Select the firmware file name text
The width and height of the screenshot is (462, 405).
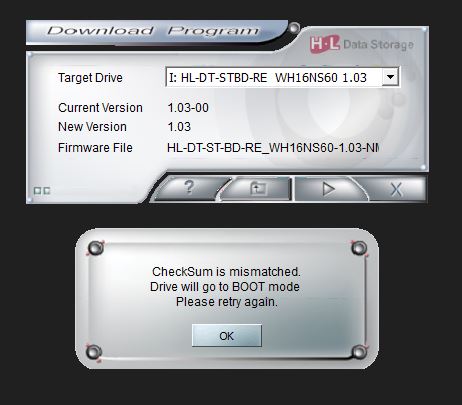pos(273,147)
